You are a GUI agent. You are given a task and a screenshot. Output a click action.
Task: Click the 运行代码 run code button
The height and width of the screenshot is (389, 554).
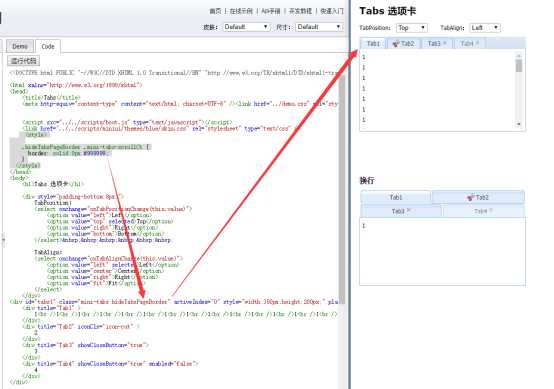[24, 61]
